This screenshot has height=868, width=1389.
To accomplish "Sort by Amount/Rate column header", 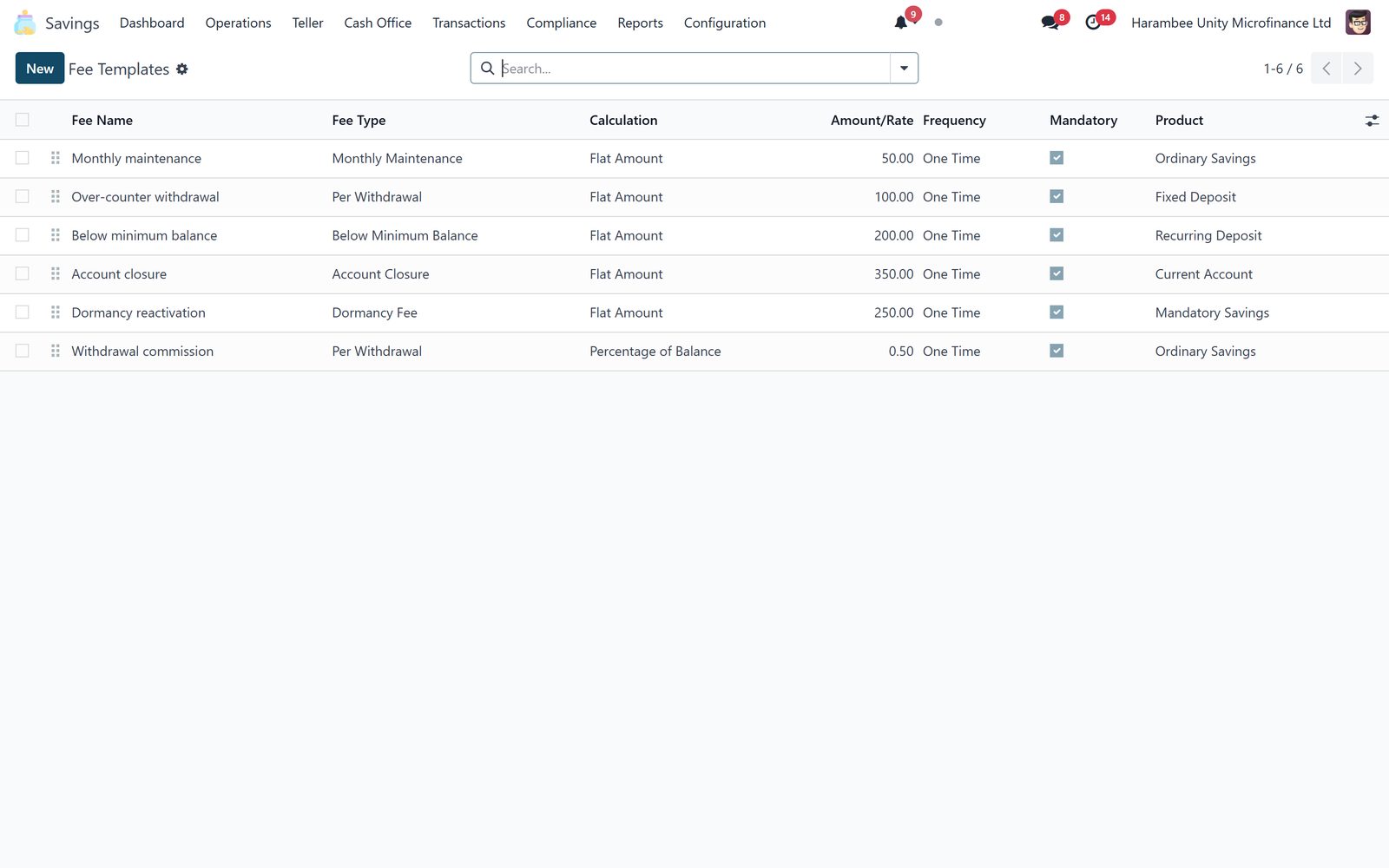I will tap(872, 121).
